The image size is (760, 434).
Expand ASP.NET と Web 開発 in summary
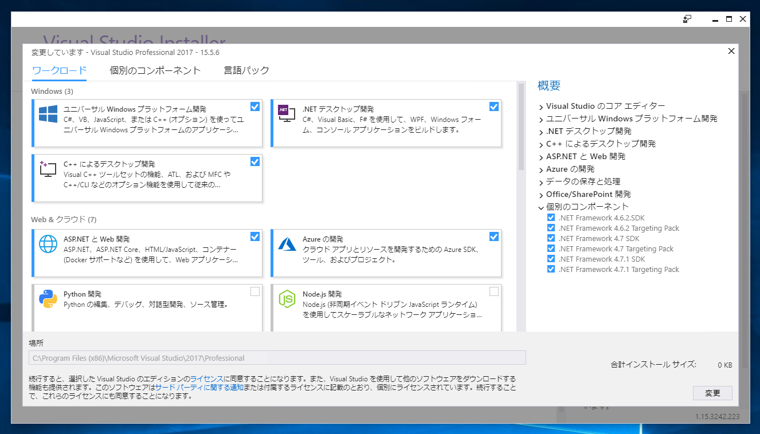click(x=541, y=157)
